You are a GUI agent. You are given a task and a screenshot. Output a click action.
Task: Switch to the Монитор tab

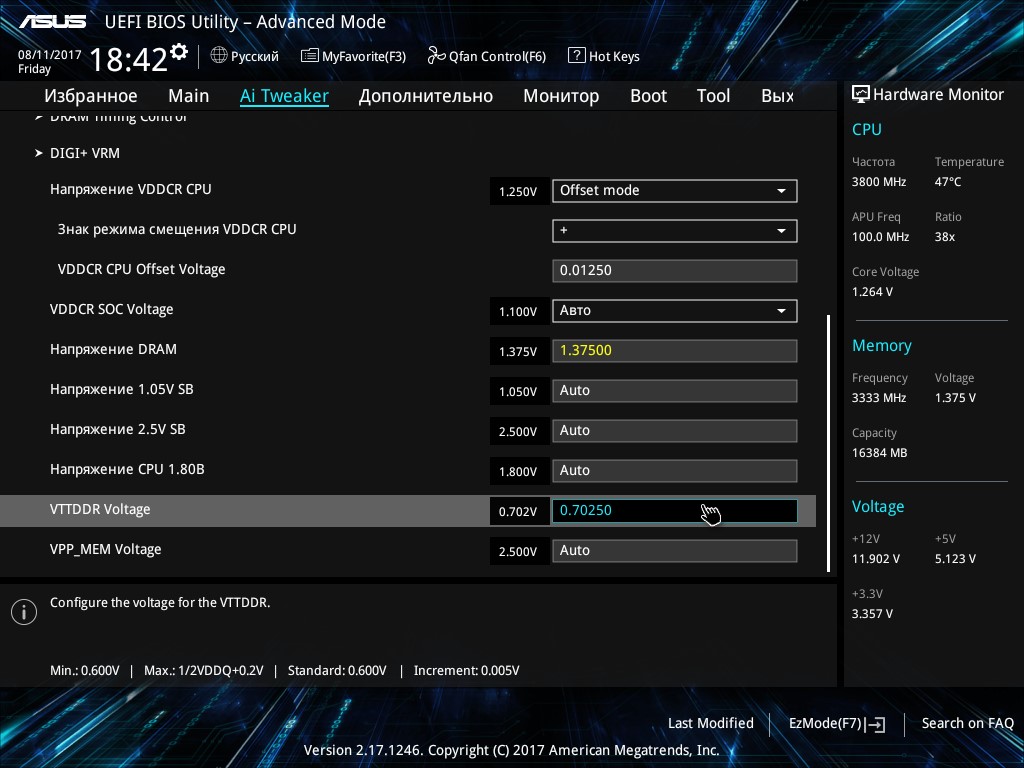[x=561, y=96]
